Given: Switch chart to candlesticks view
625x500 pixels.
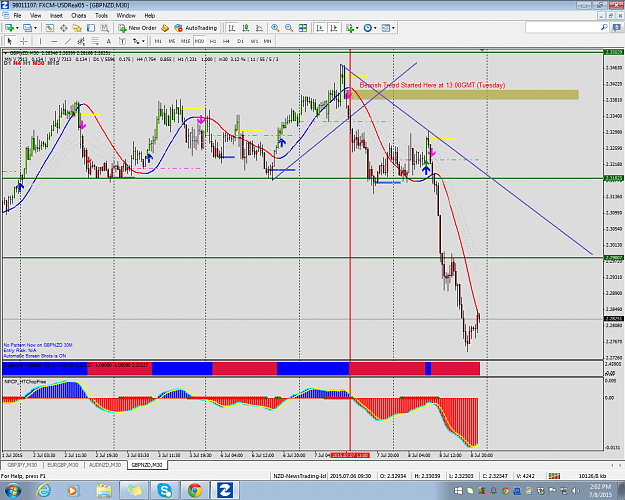Looking at the screenshot, I should [x=246, y=28].
